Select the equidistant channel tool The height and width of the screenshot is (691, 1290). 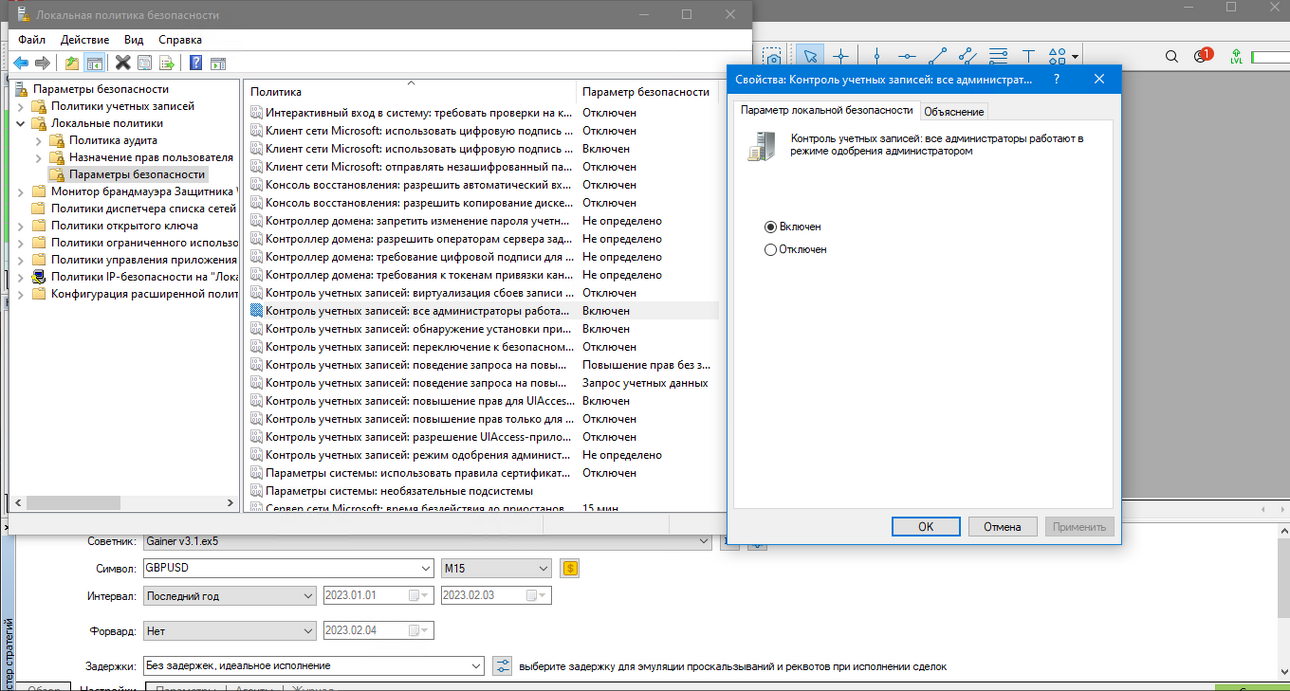click(967, 57)
